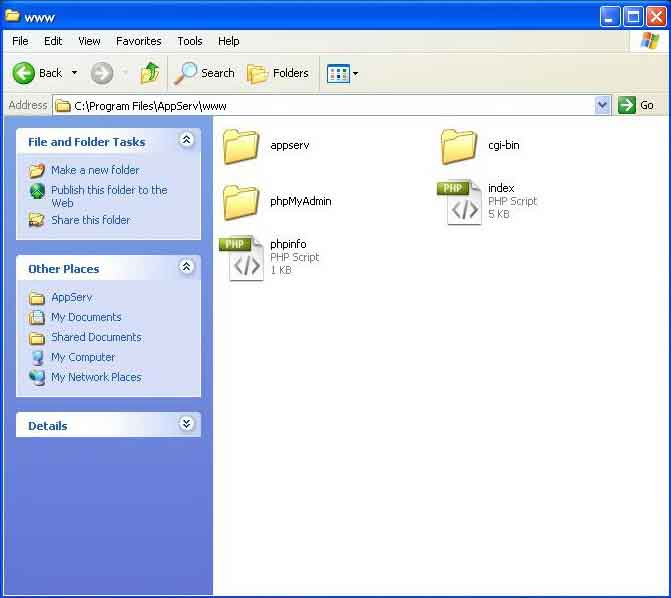Screen dimensions: 671x598
Task: Click the My Documents sidebar icon
Action: pos(37,317)
